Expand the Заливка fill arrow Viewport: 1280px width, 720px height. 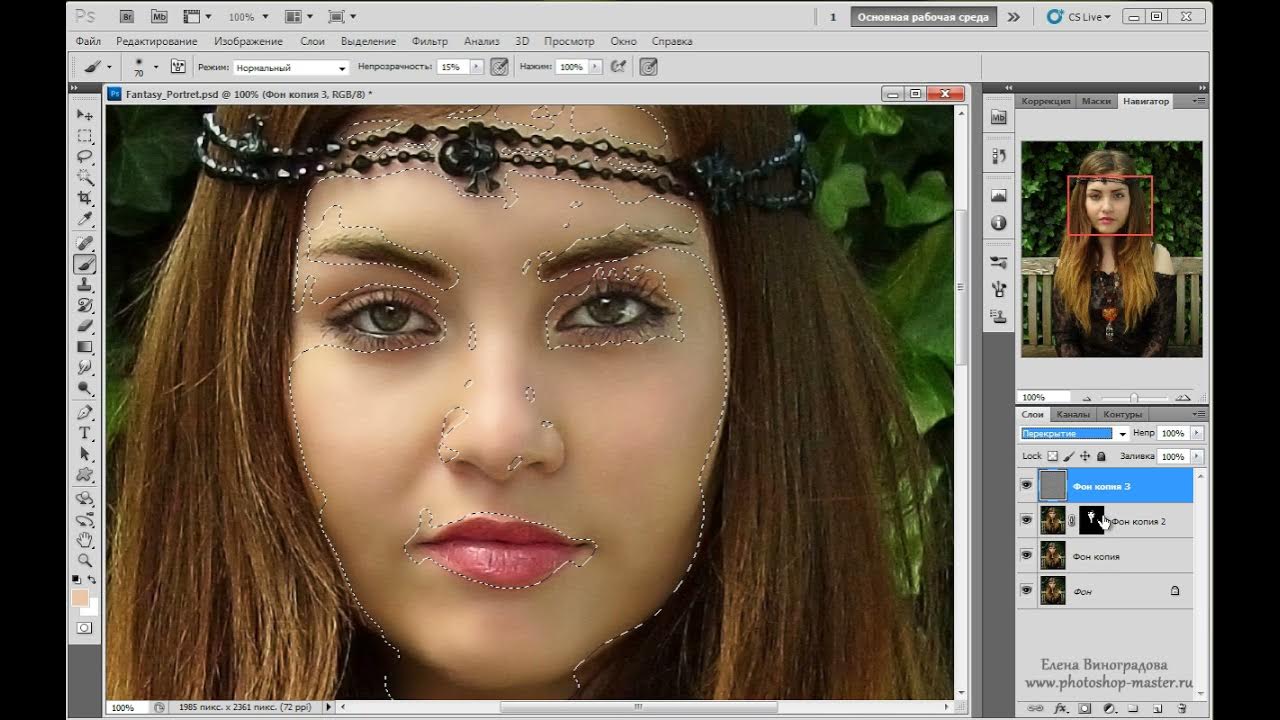coord(1197,456)
